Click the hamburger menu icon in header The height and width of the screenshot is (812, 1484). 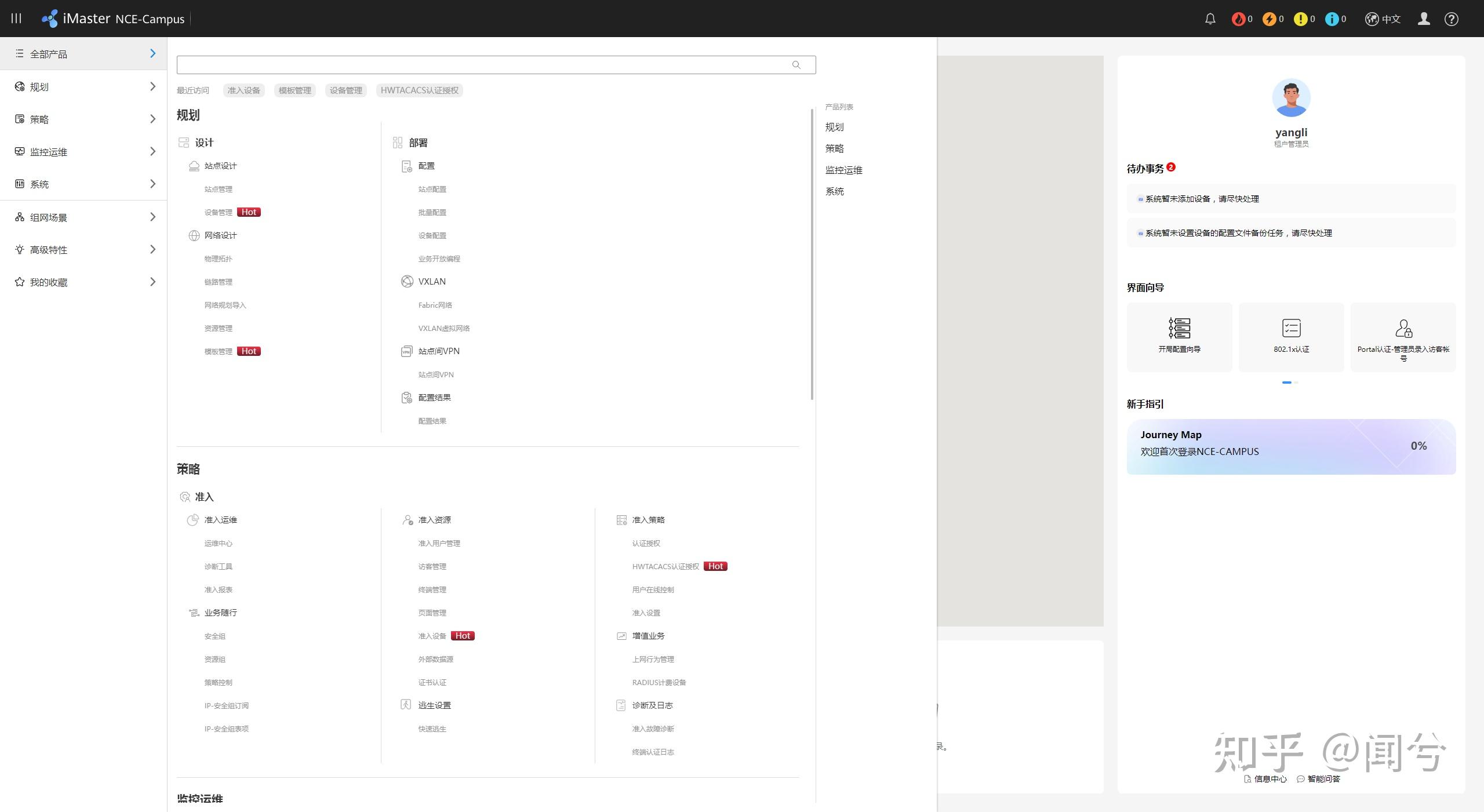tap(16, 19)
